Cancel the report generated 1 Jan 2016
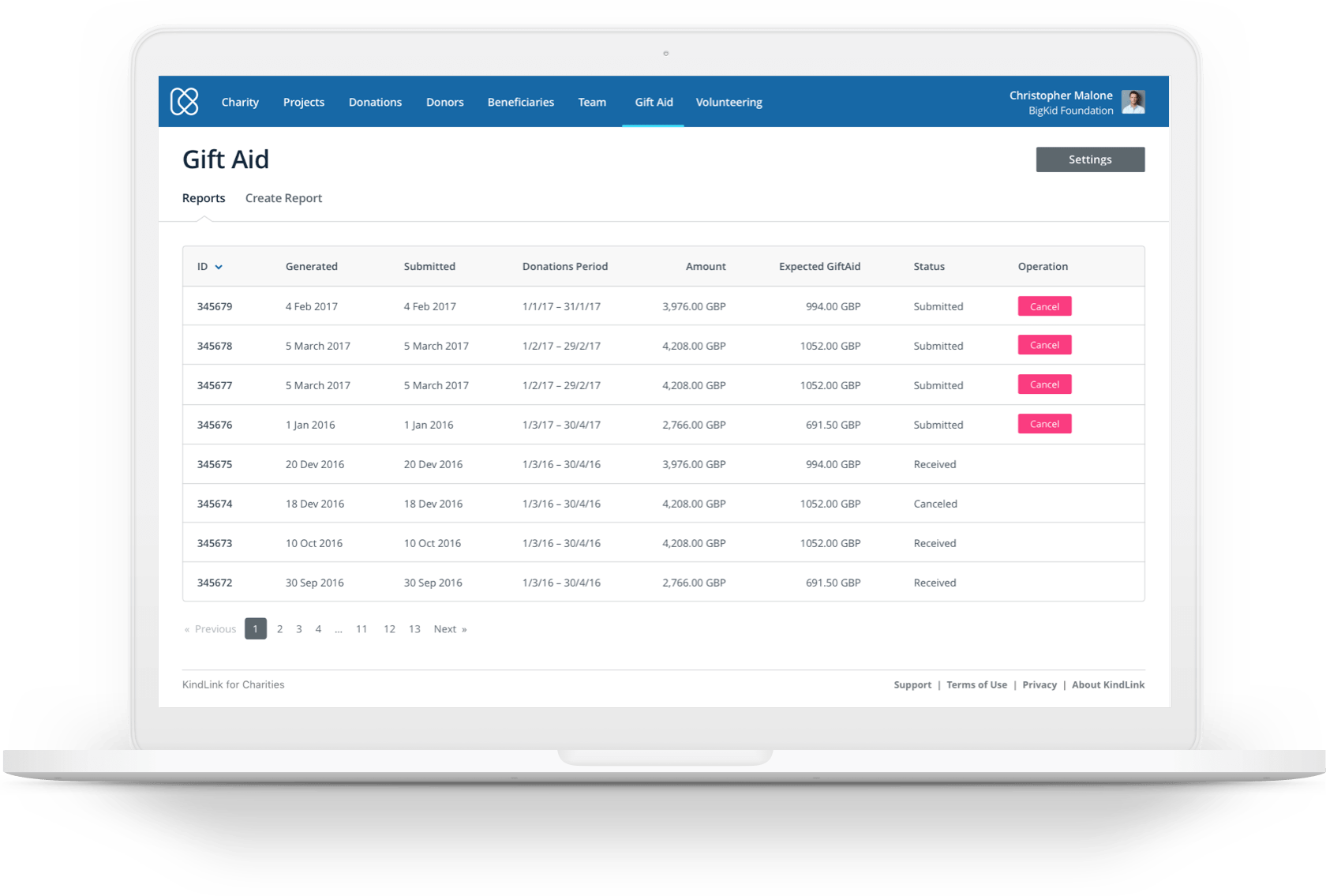This screenshot has width=1326, height=896. coord(1044,423)
